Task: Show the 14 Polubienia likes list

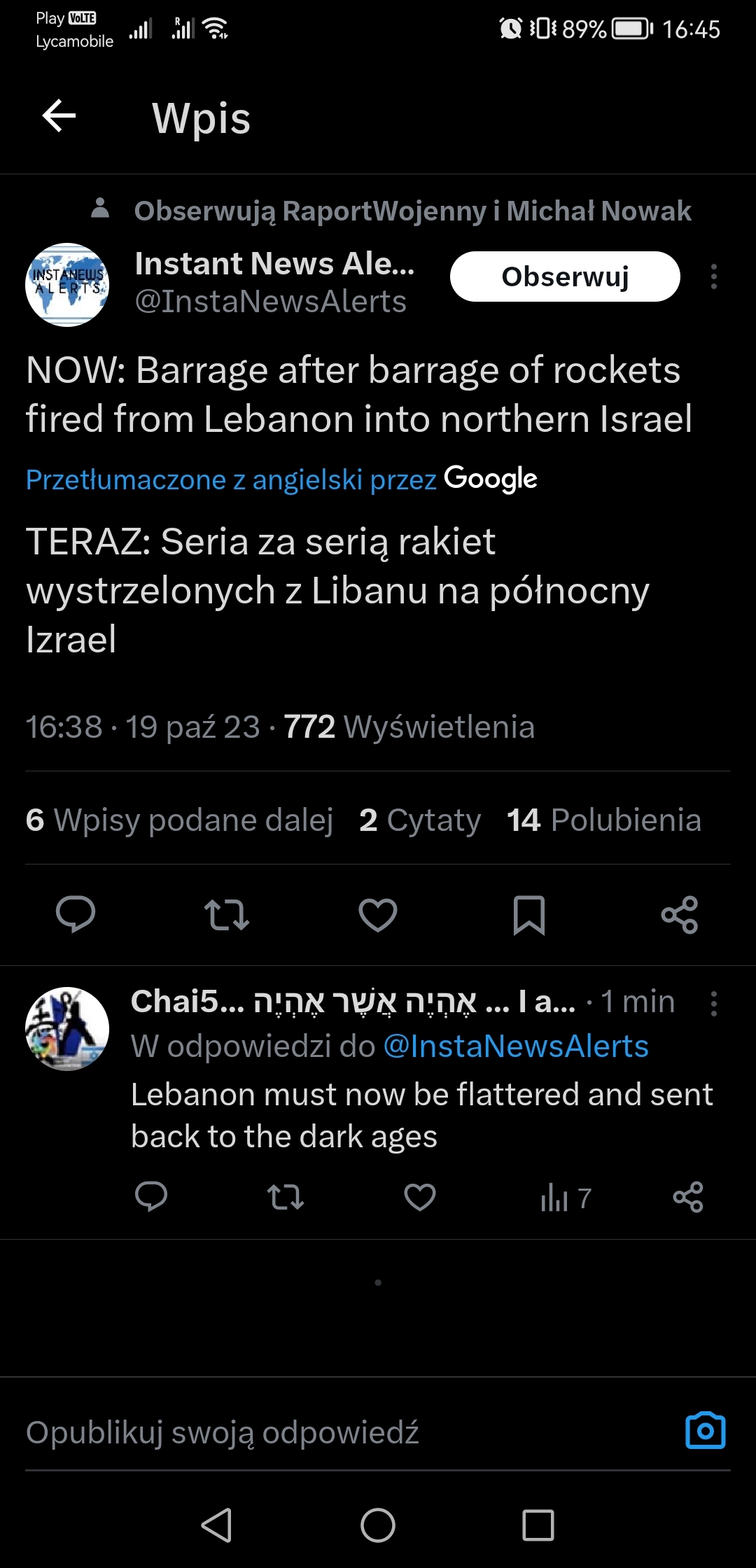Action: [603, 820]
